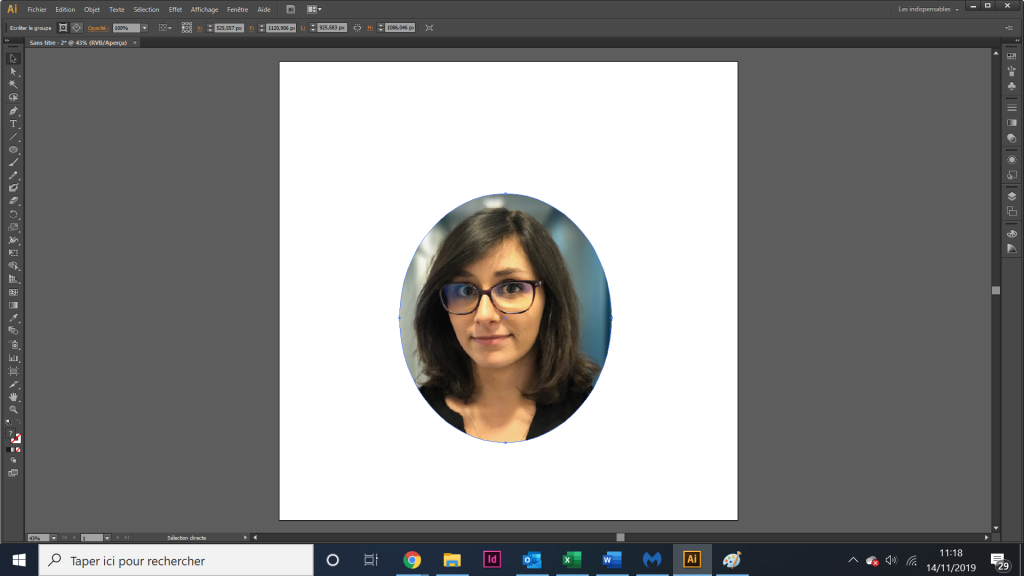
Task: Open the Layers panel icon
Action: click(1012, 196)
